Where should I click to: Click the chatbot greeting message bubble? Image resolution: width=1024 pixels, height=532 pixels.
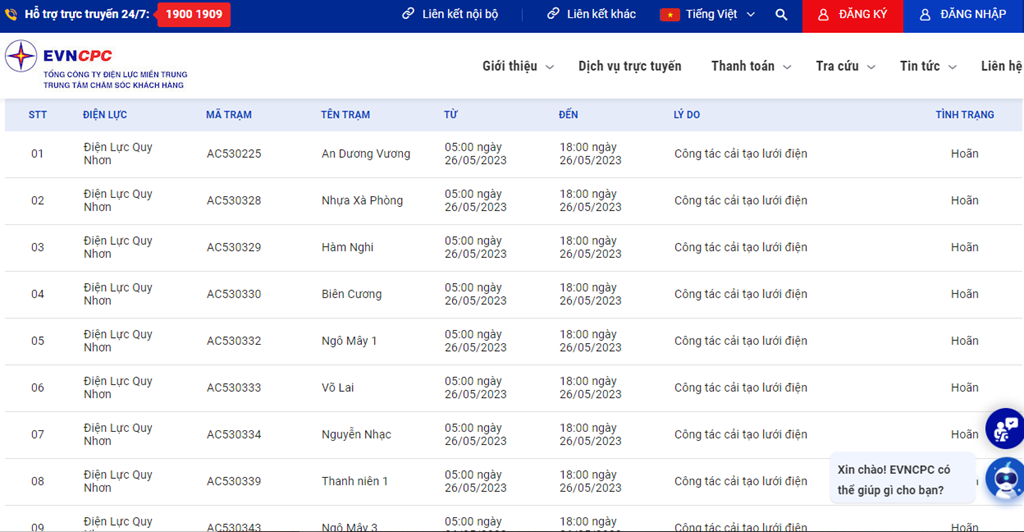tap(900, 480)
